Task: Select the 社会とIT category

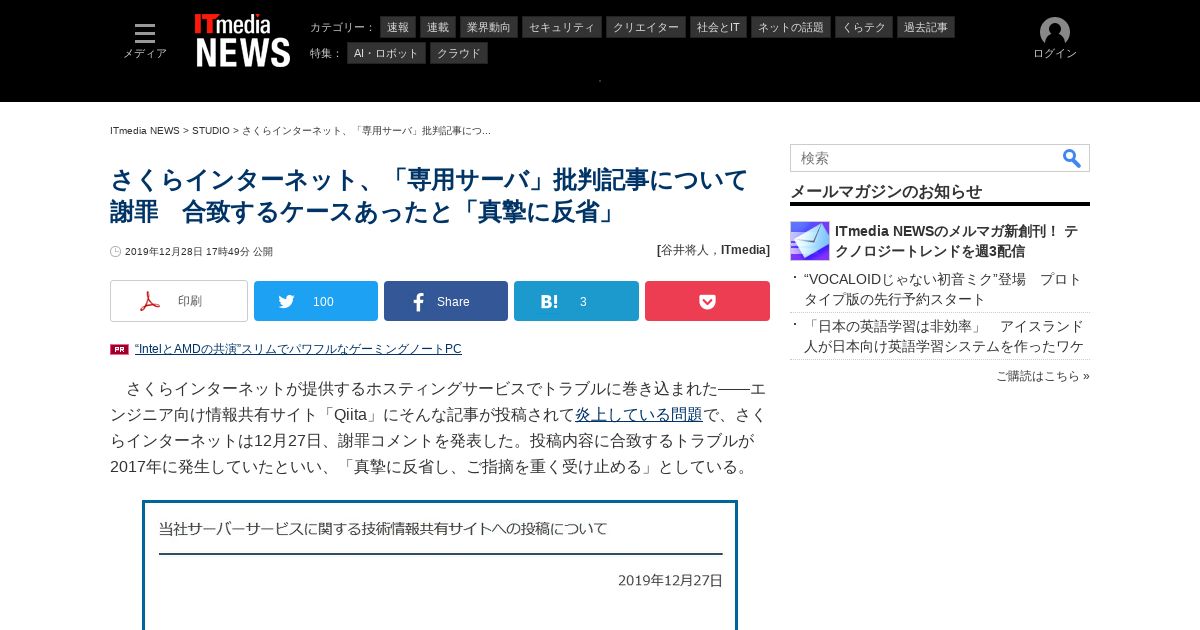Action: (x=719, y=27)
